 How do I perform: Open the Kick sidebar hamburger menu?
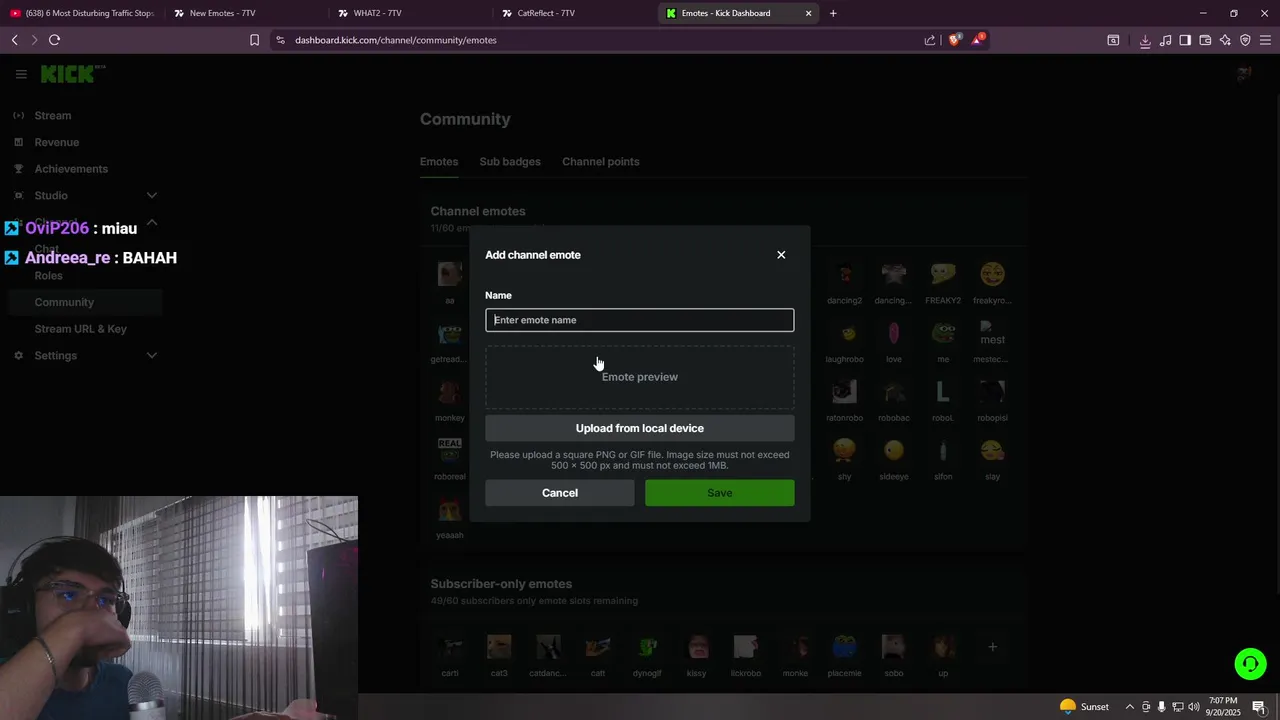(x=21, y=74)
